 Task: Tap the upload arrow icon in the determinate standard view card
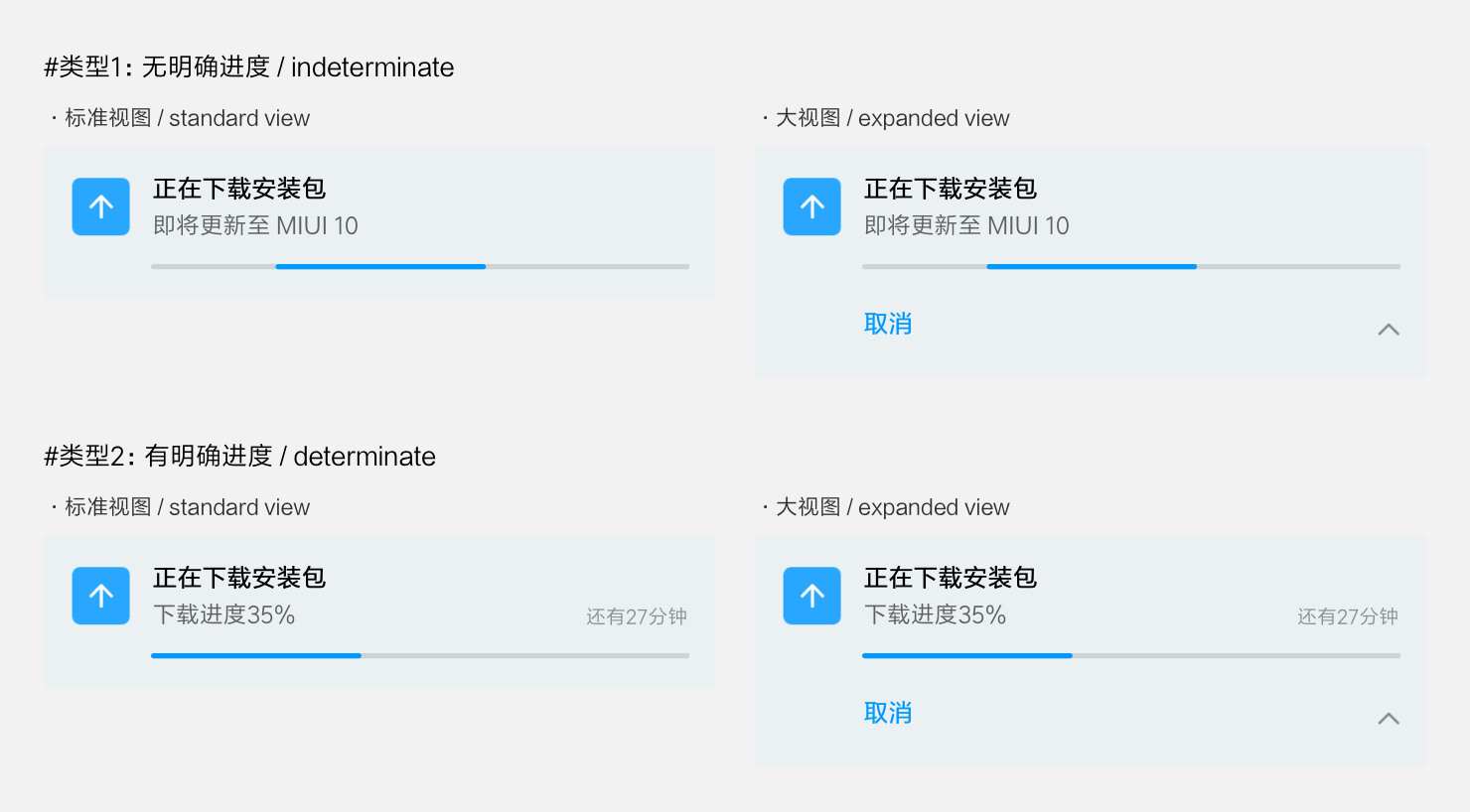click(101, 596)
